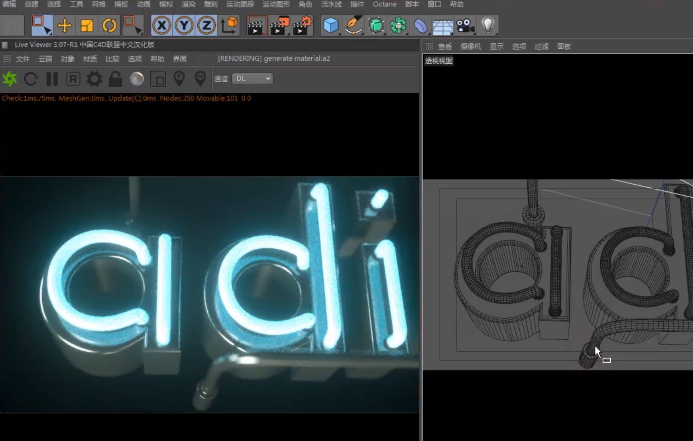The image size is (693, 441).
Task: Pause the Live Viewer render
Action: point(52,79)
